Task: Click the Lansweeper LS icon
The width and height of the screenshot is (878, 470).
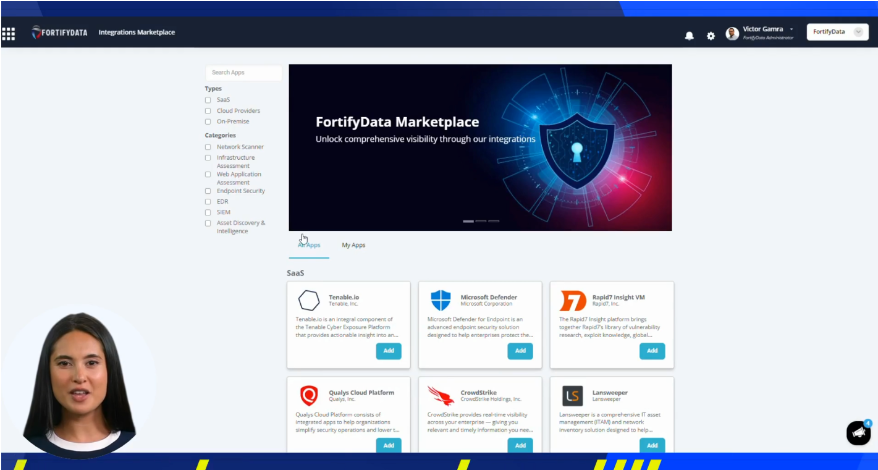Action: [572, 396]
